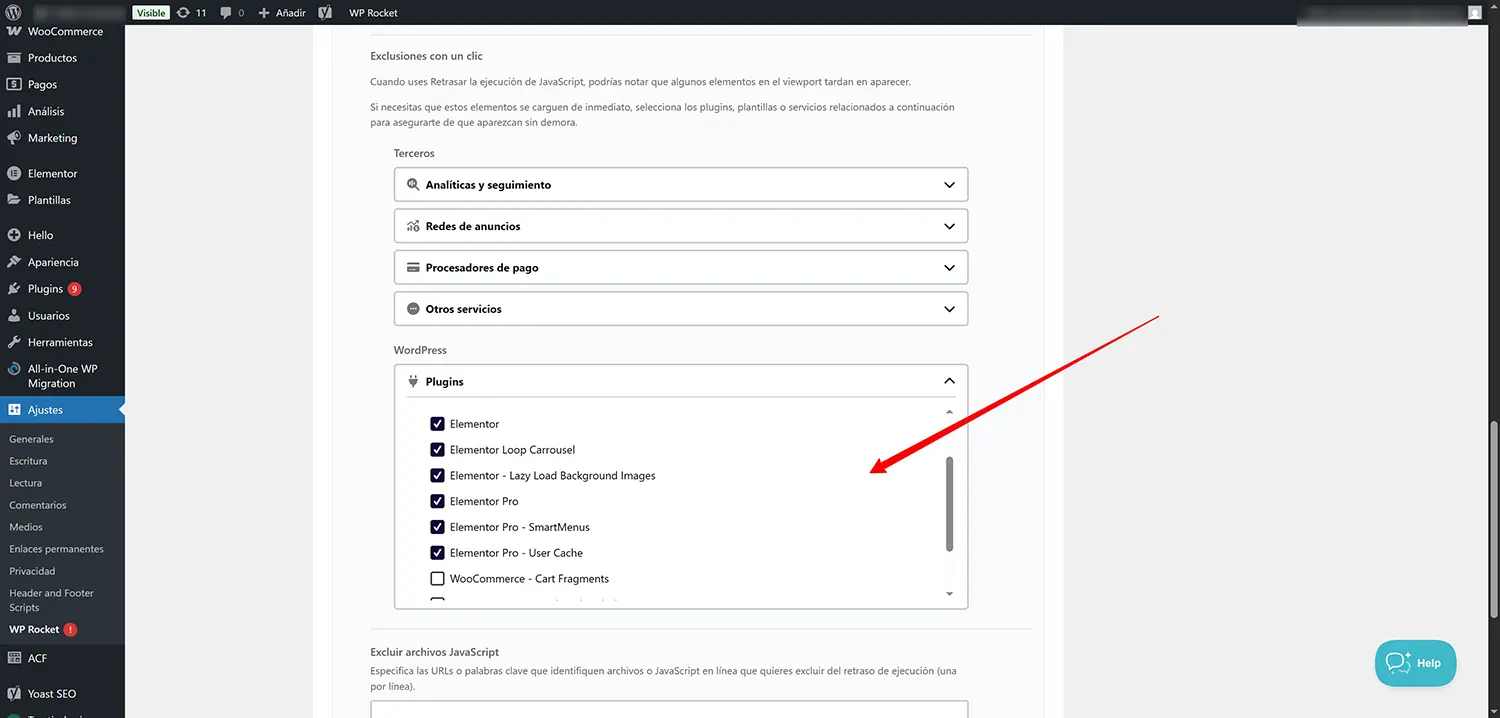Open Elementor from the sidebar icon

(x=14, y=173)
